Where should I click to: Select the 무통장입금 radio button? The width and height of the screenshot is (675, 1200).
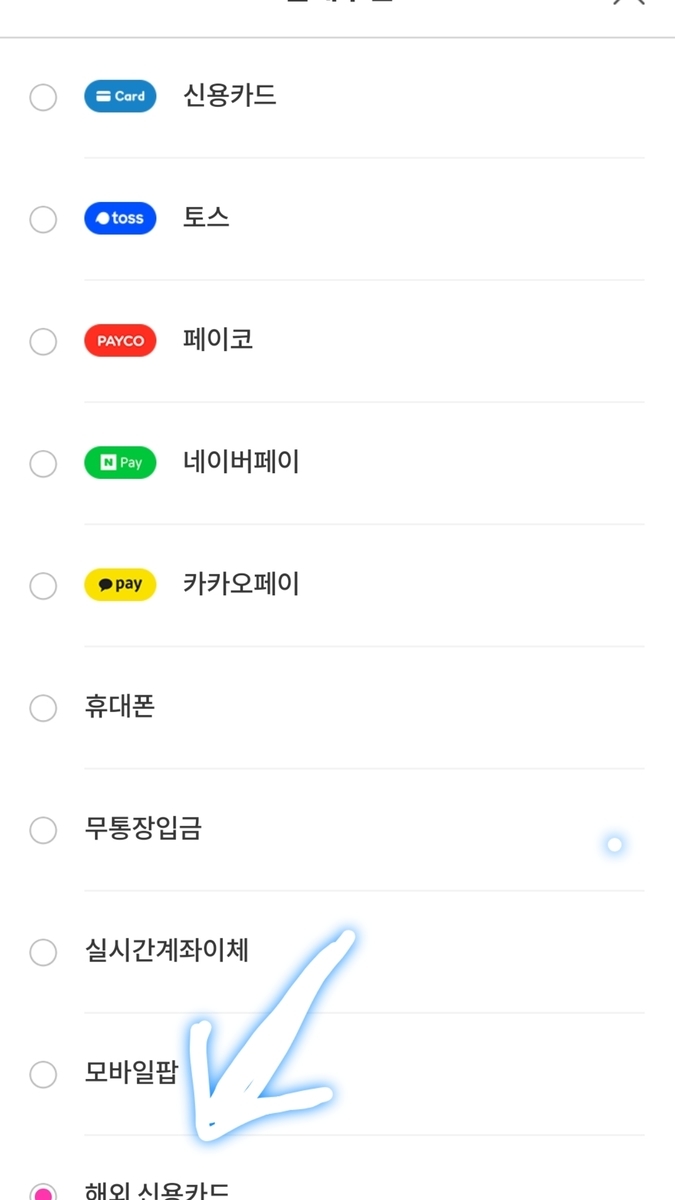tap(43, 830)
